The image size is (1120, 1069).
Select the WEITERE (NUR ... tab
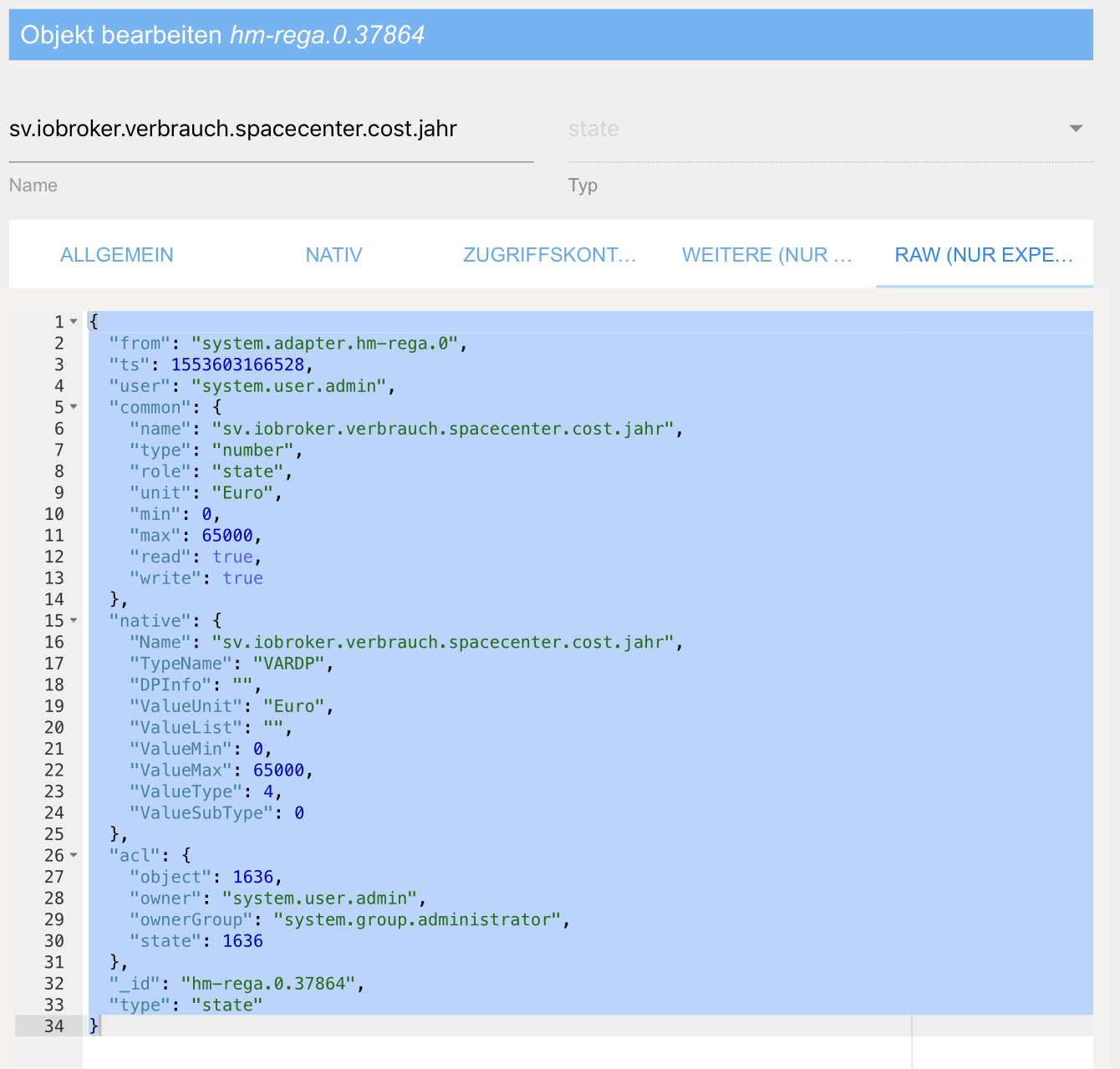(x=767, y=255)
